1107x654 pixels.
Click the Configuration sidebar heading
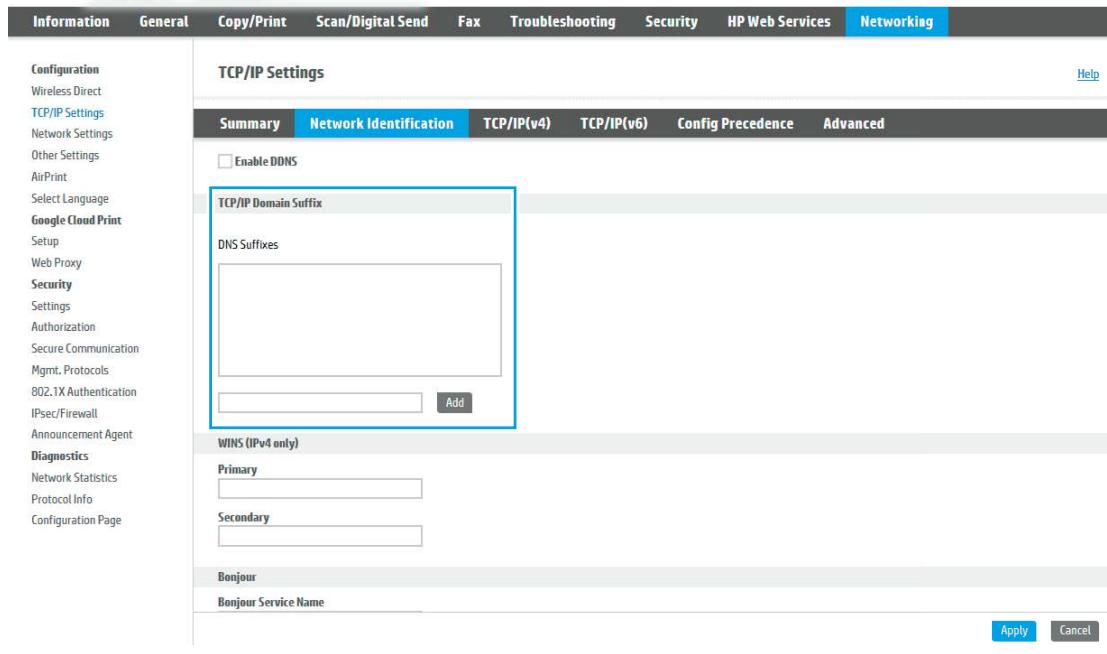[x=65, y=69]
